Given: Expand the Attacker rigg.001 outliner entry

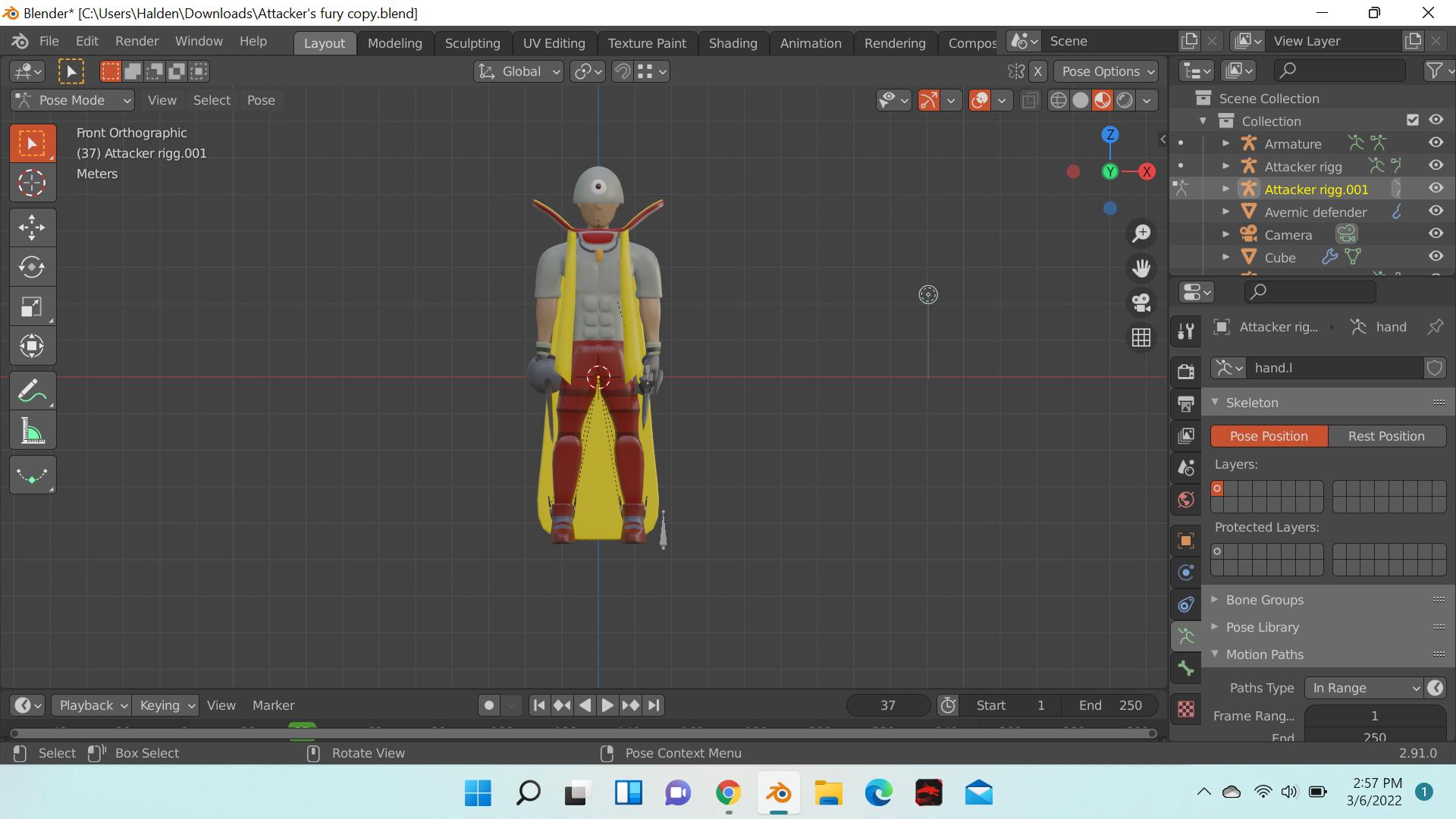Looking at the screenshot, I should click(x=1225, y=189).
